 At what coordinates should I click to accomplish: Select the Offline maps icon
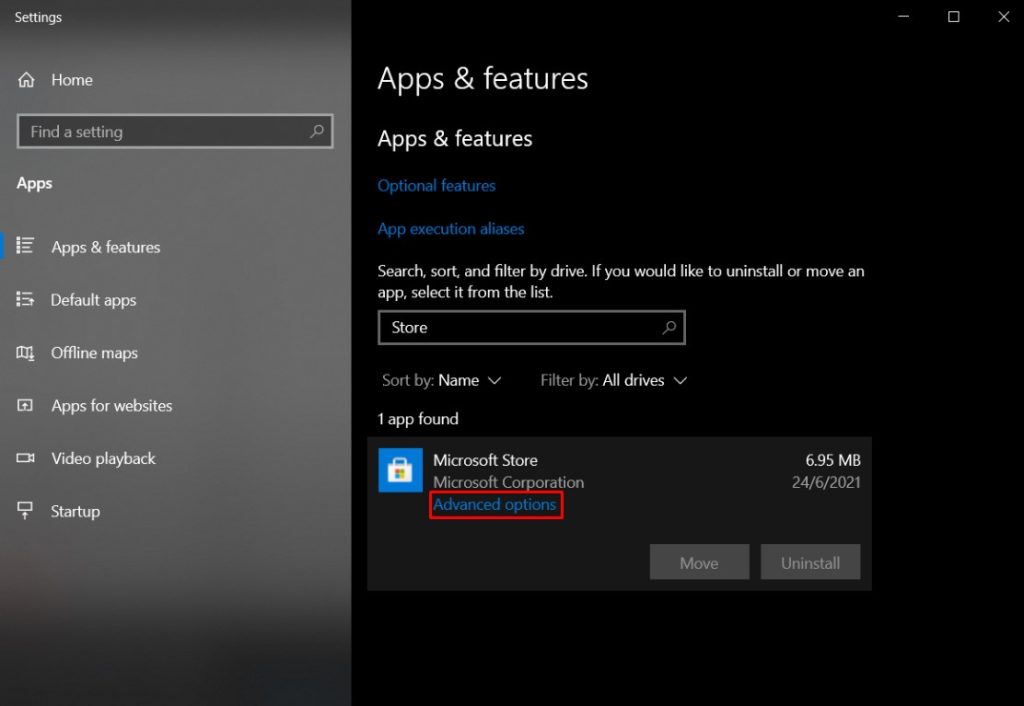click(x=27, y=353)
